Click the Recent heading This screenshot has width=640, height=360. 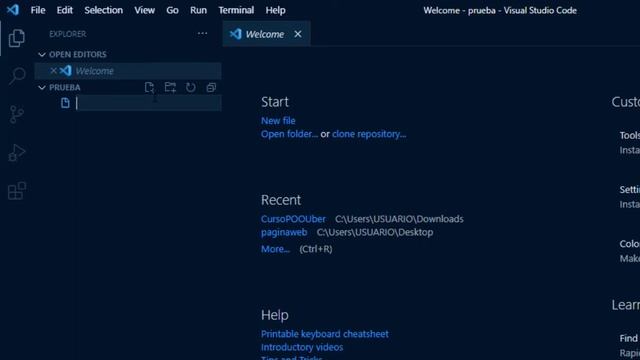[x=281, y=200]
